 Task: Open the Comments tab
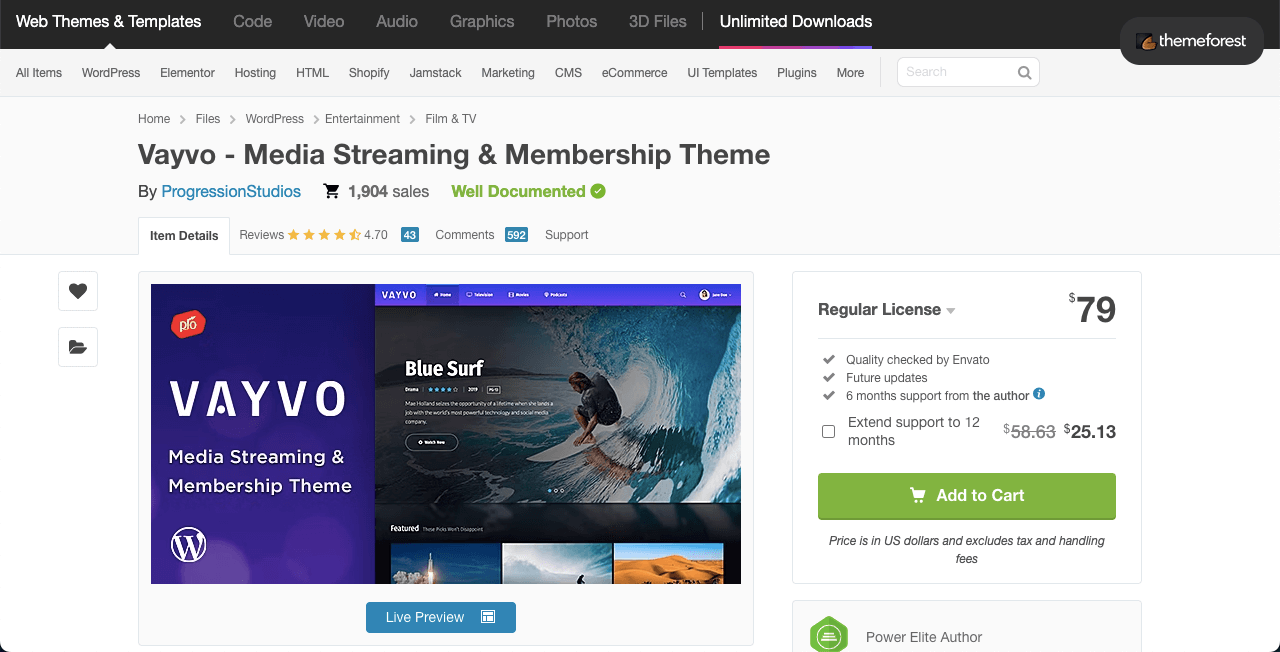click(x=465, y=235)
